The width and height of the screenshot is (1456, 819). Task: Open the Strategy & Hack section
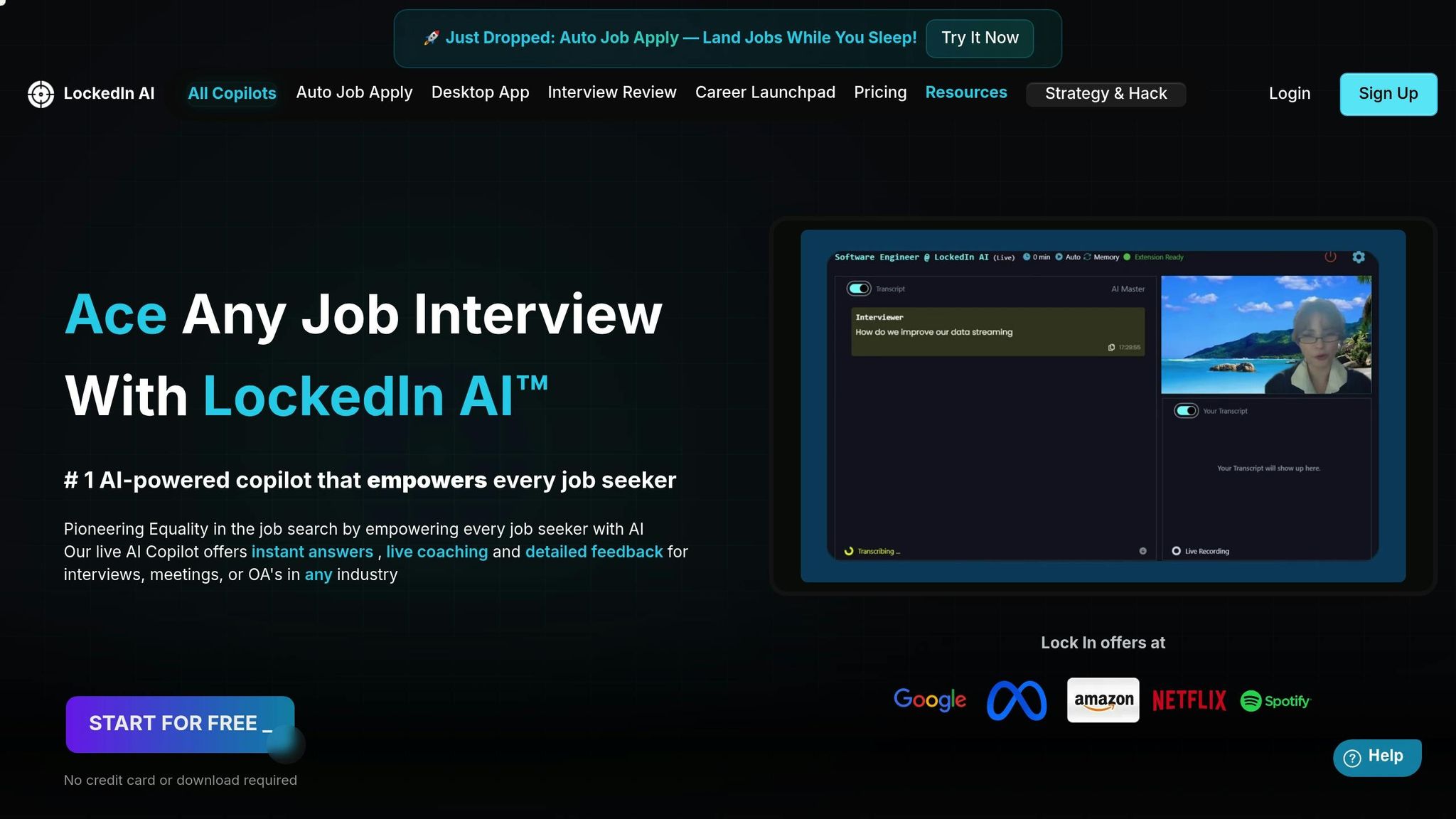coord(1106,94)
